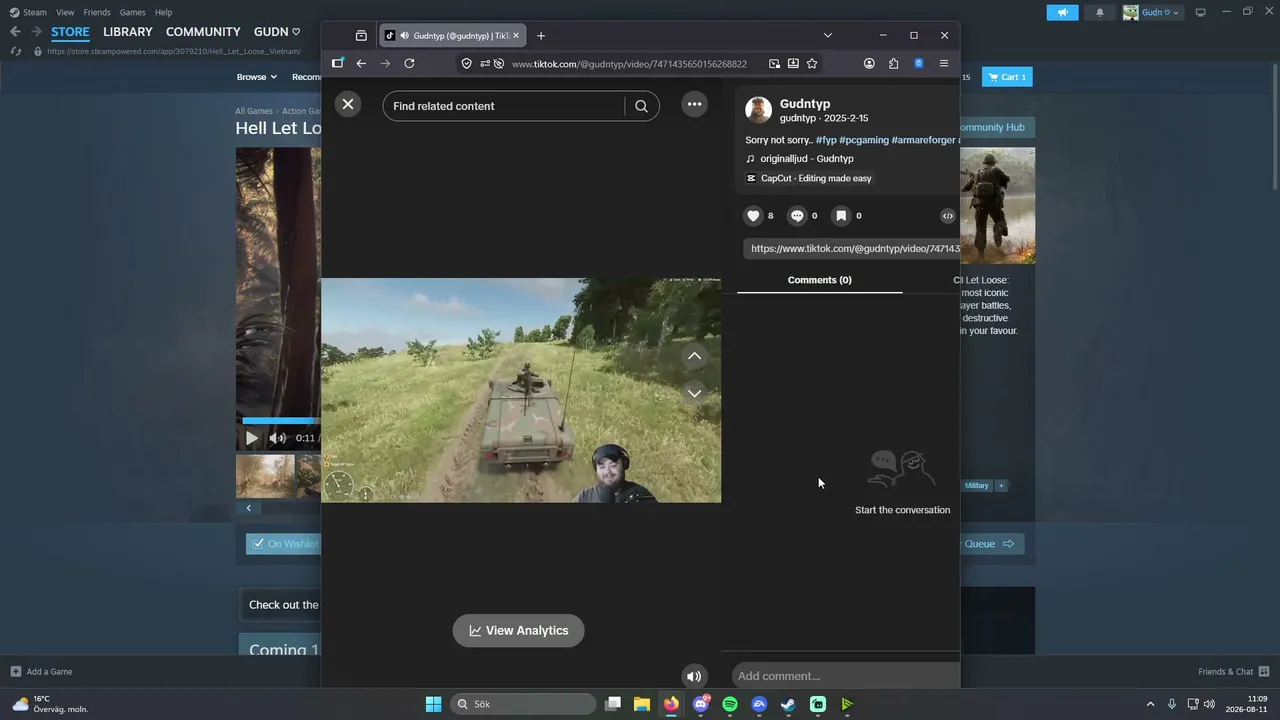Open Spotify from the taskbar
This screenshot has height=720, width=1280.
point(730,704)
